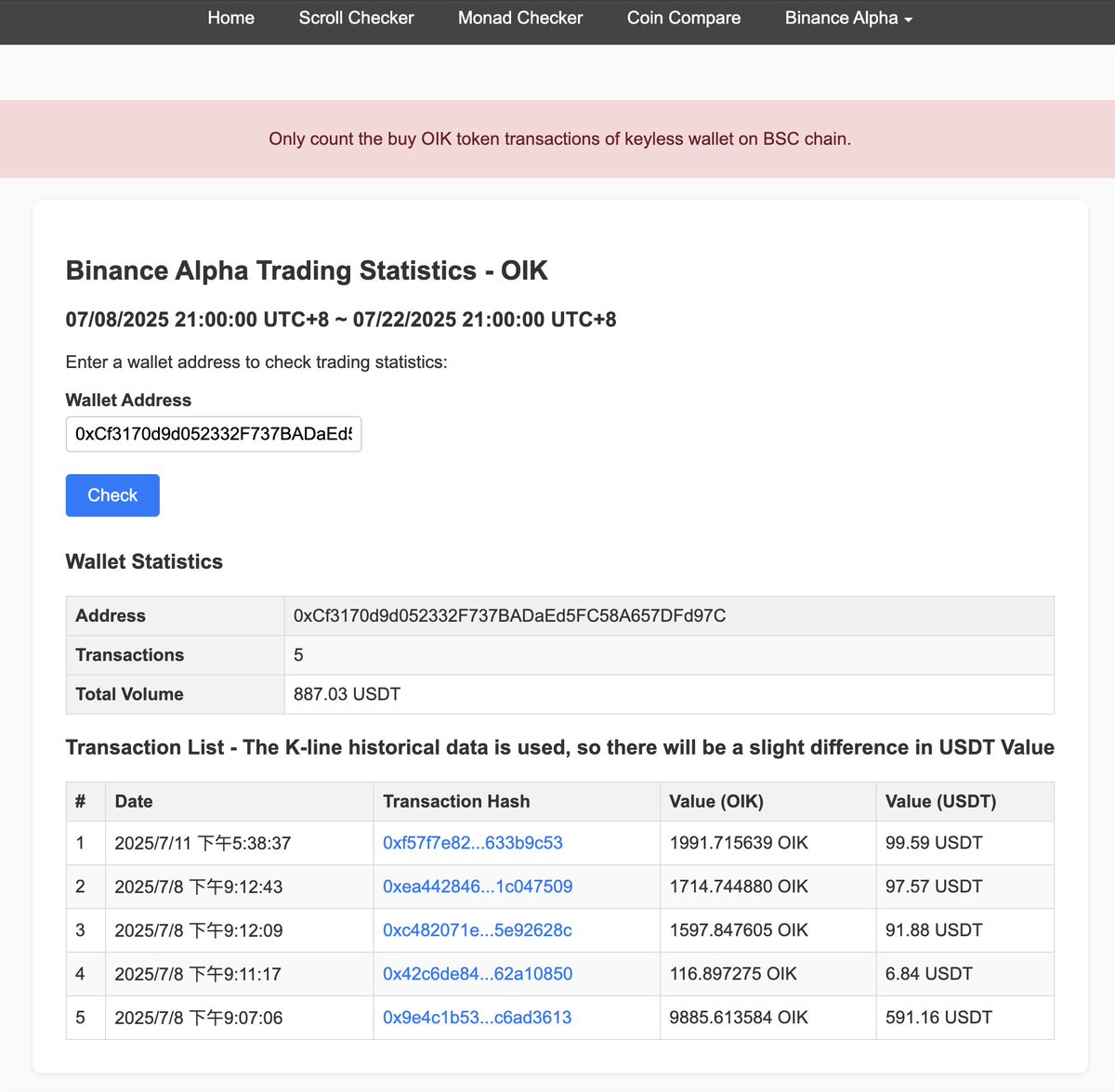This screenshot has width=1115, height=1092.
Task: Open transaction hash 0xf57f7e82...633b9c53
Action: [473, 843]
